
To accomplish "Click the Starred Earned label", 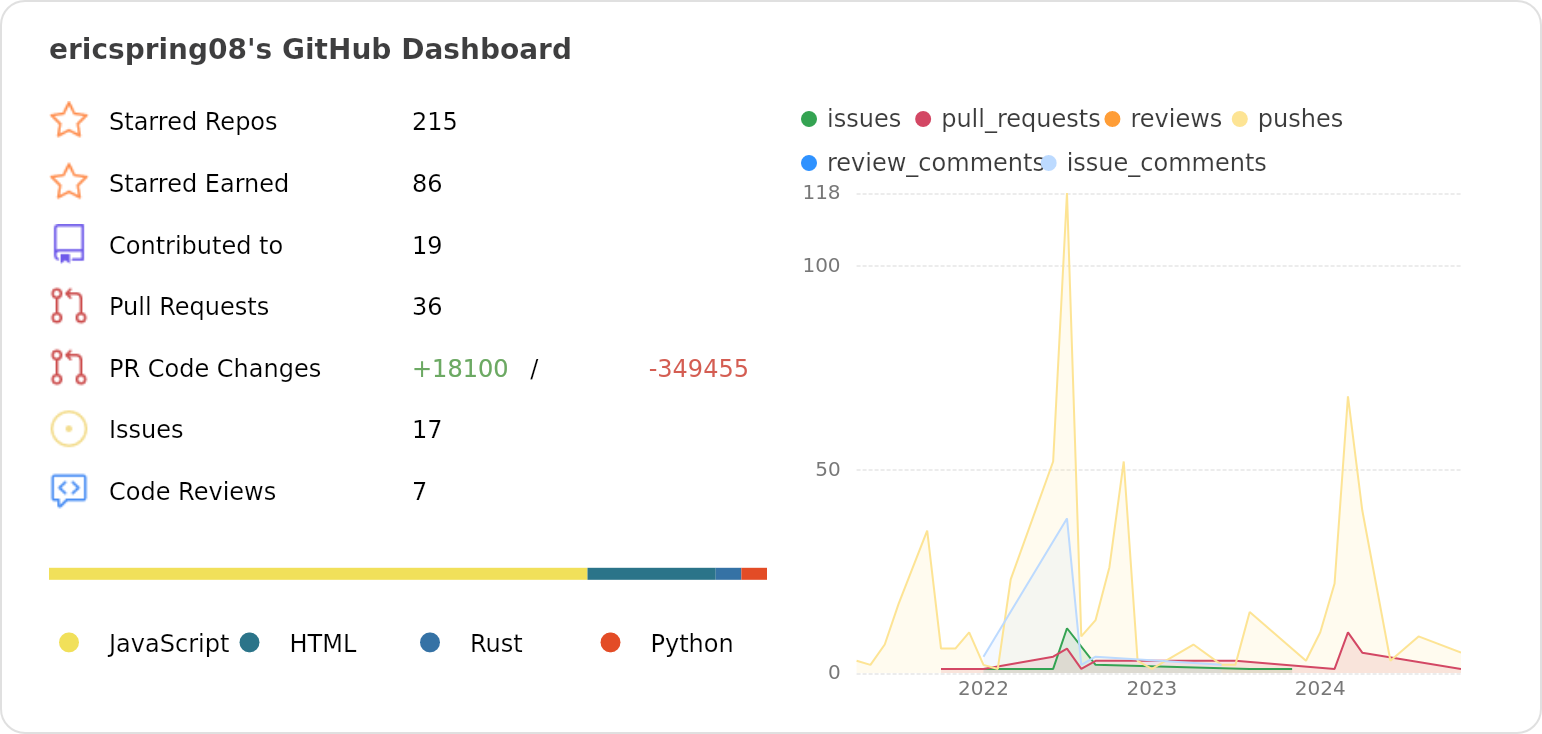I will (x=199, y=184).
